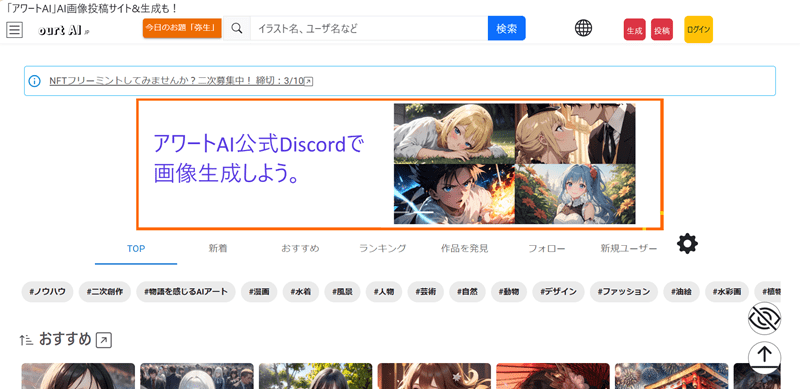Open the NFTフリーミント notice link
Viewport: 800px width, 389px height.
pos(181,81)
